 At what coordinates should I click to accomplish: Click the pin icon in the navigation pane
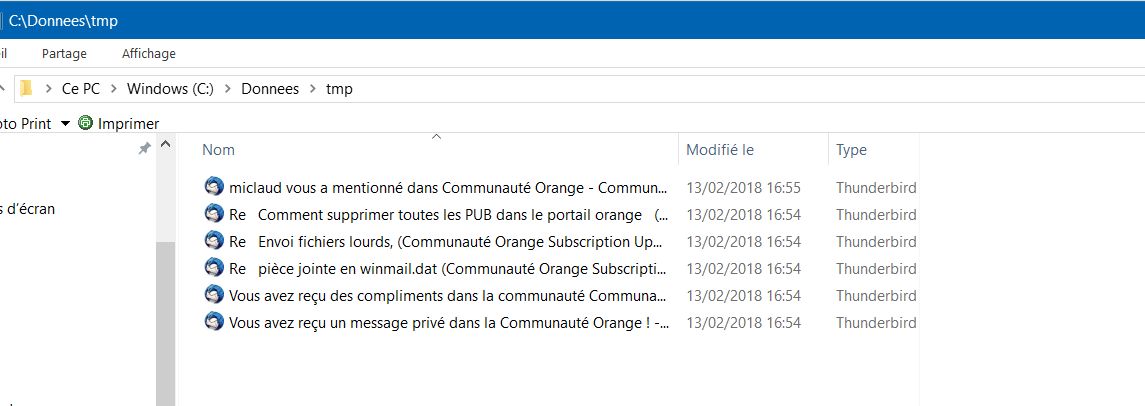tap(144, 148)
